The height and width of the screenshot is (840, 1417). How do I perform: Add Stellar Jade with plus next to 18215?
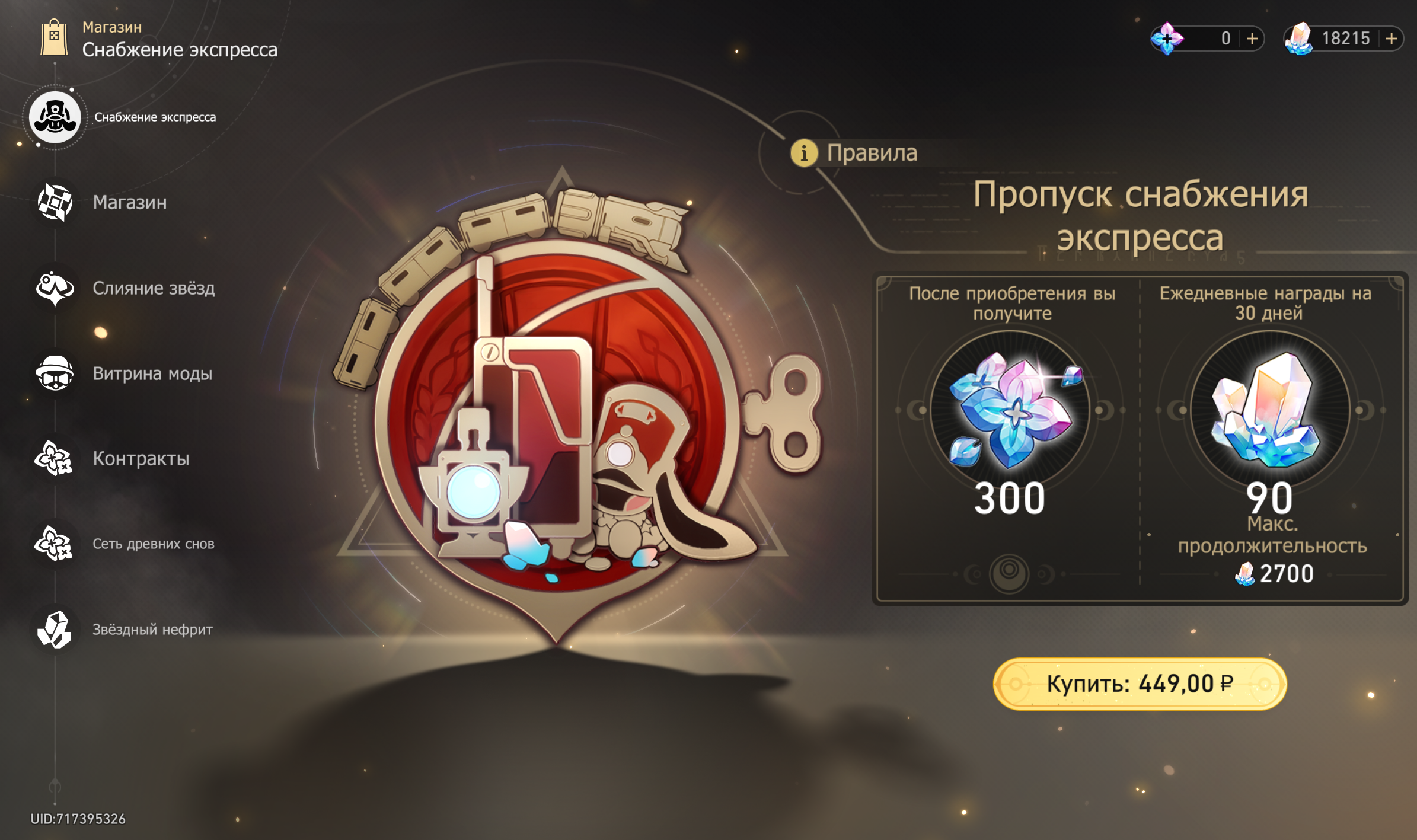pyautogui.click(x=1392, y=39)
